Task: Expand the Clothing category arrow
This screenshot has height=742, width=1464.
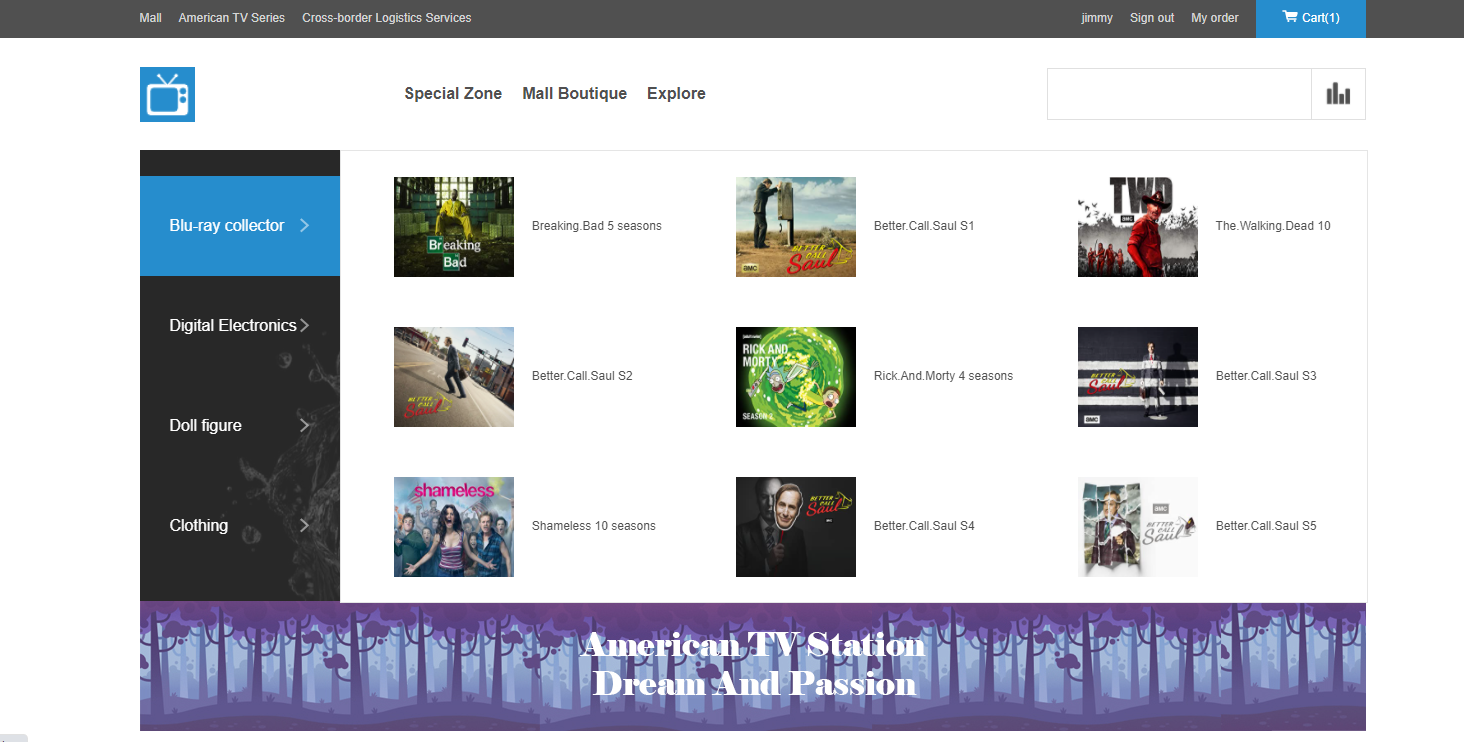Action: point(304,526)
